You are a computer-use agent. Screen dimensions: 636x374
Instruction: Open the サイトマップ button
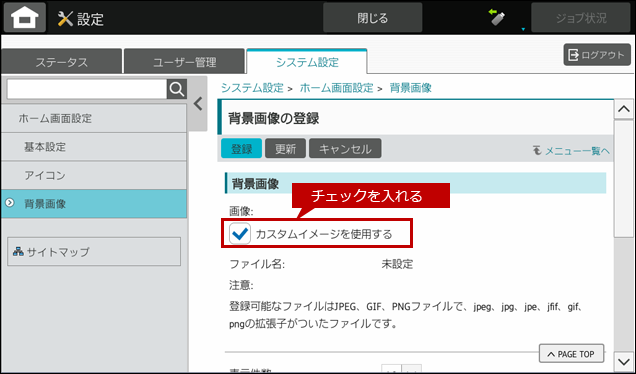click(94, 251)
